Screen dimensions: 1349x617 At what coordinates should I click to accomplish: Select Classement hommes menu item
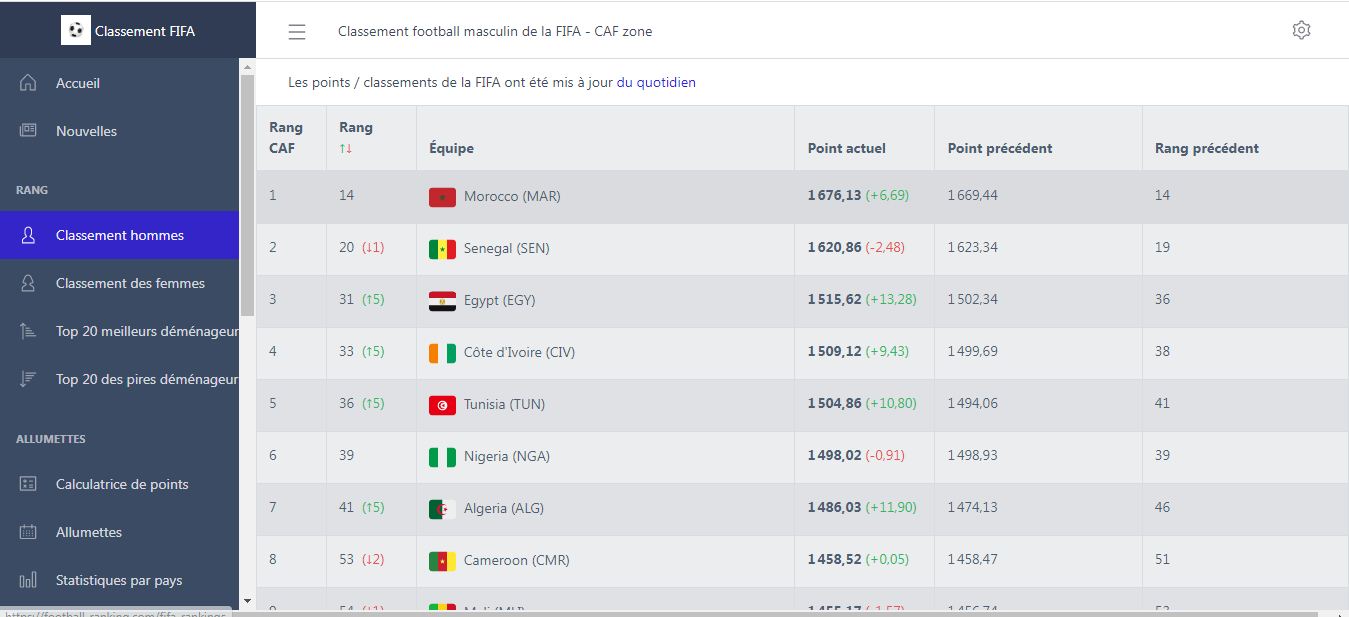pyautogui.click(x=120, y=235)
